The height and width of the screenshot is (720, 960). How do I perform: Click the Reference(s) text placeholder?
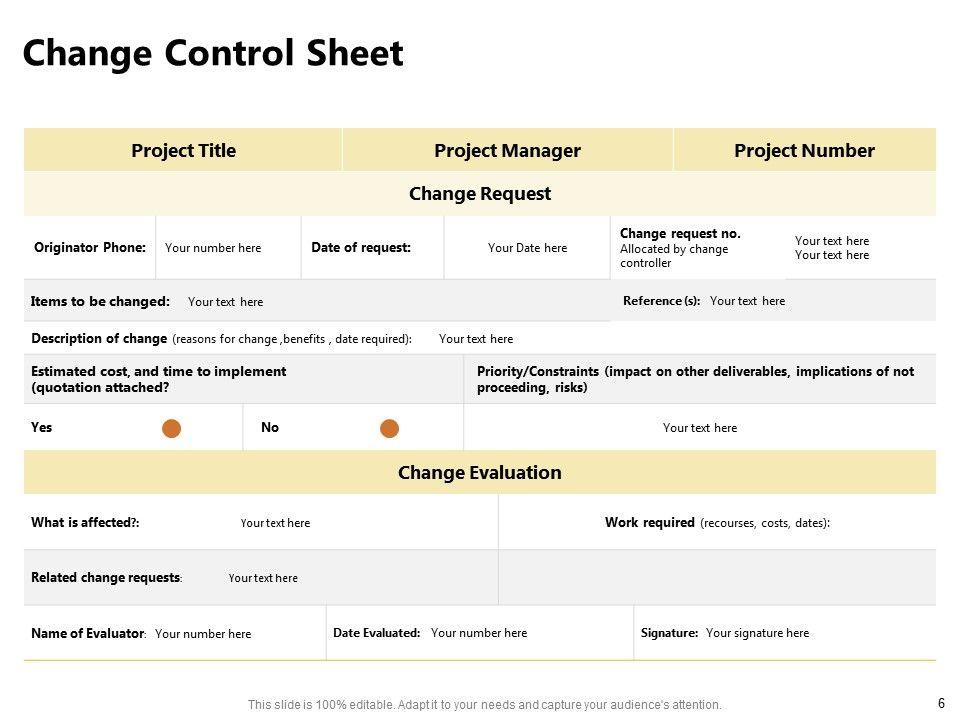click(x=747, y=301)
